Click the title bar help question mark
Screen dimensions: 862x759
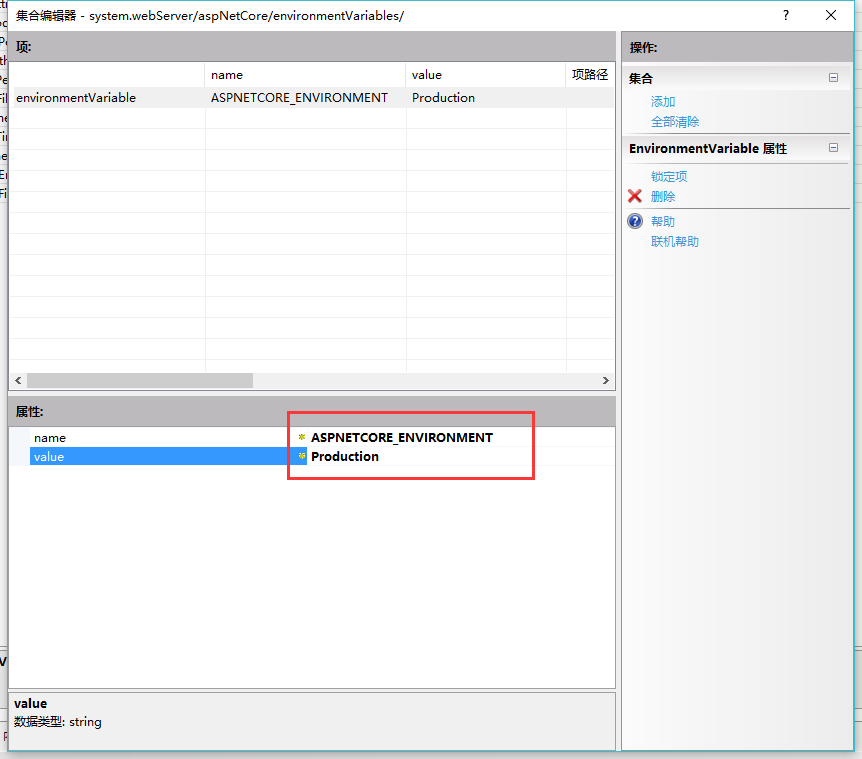(786, 15)
